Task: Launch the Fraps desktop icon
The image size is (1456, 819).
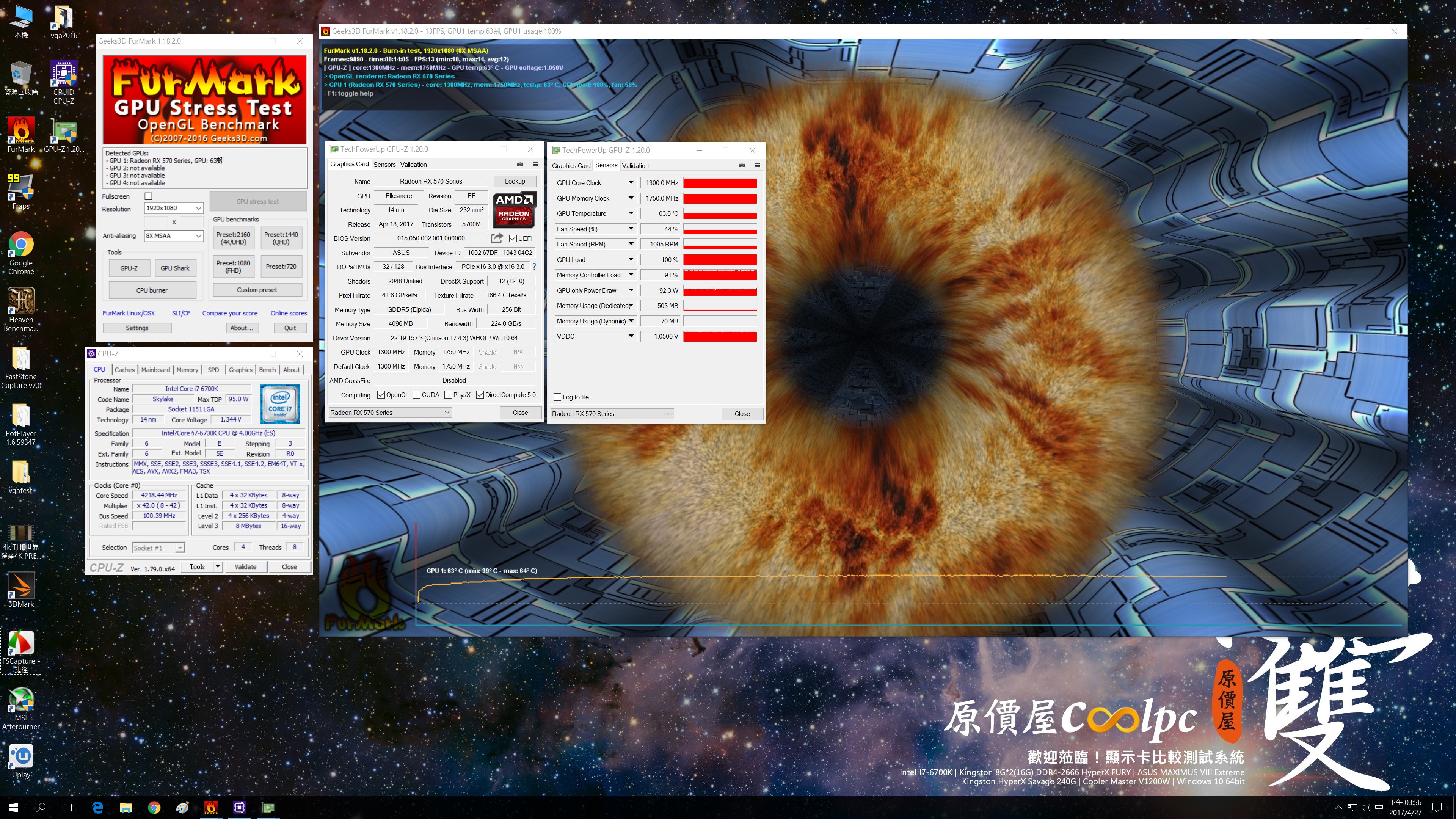Action: click(x=21, y=191)
